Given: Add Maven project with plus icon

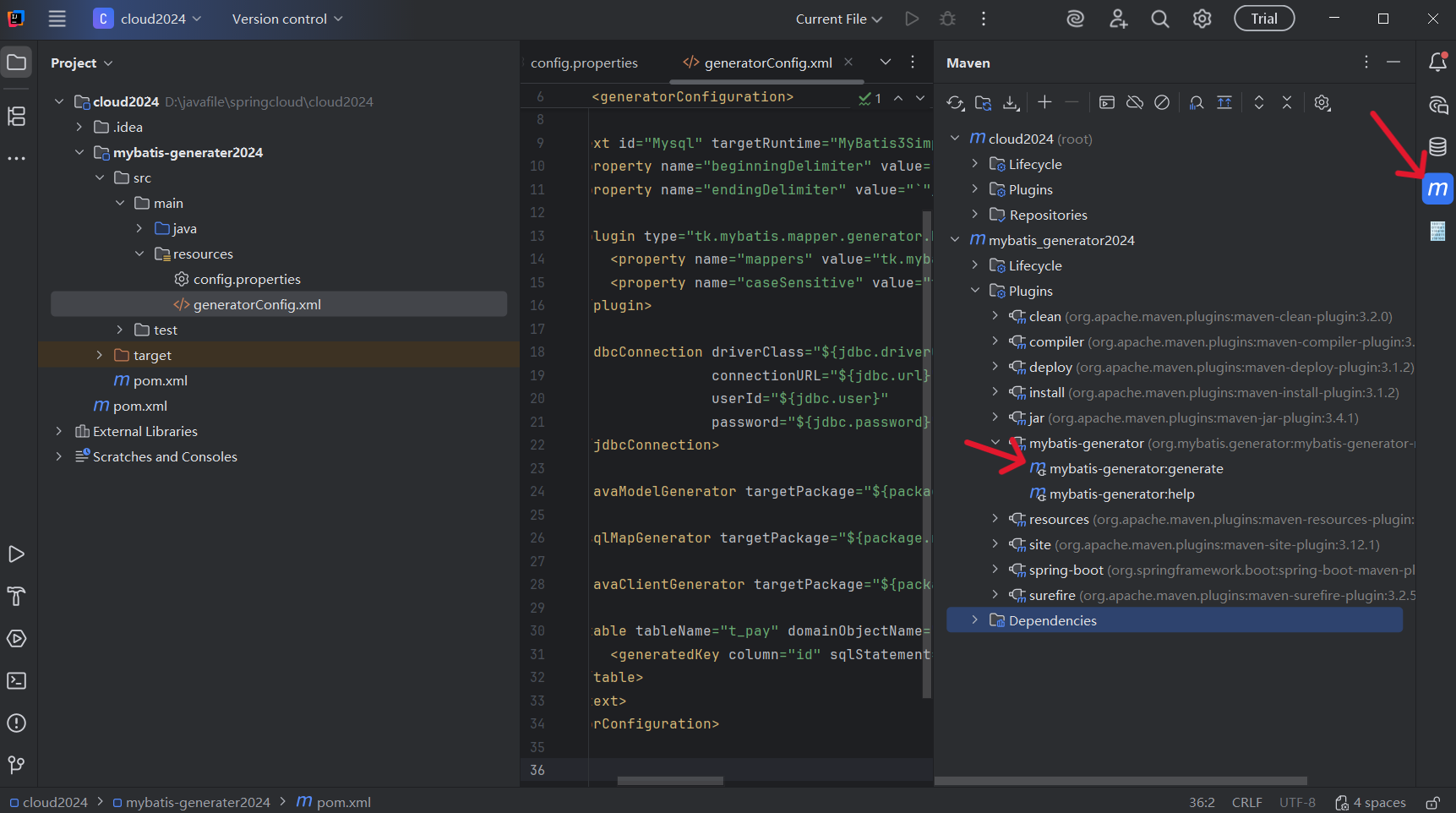Looking at the screenshot, I should click(1044, 102).
